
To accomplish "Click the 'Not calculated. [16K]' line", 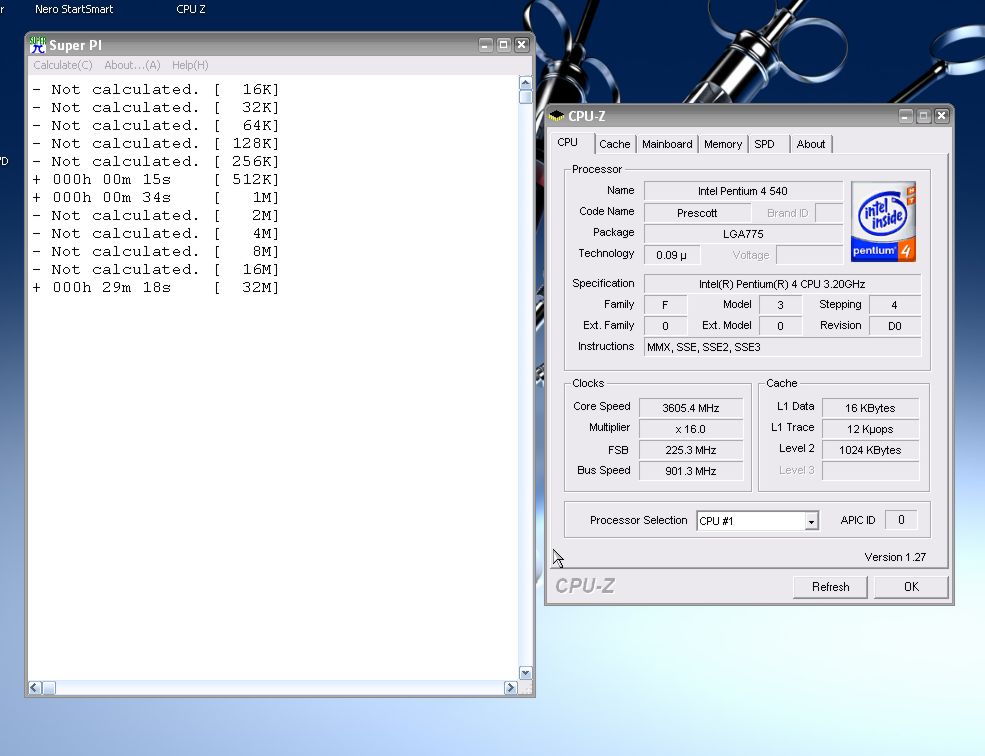I will click(156, 89).
